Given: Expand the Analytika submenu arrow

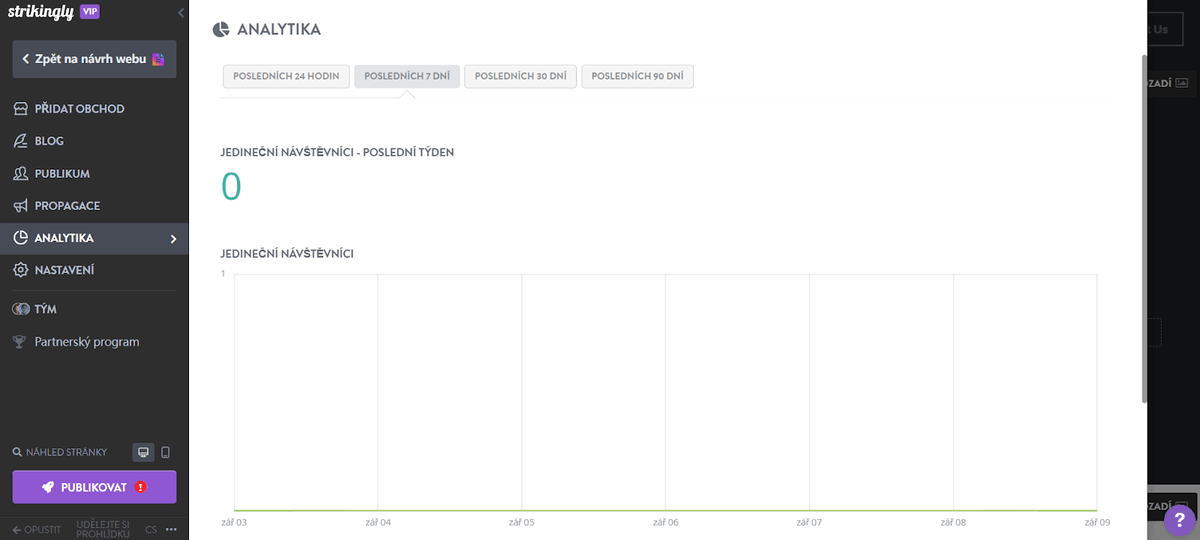Looking at the screenshot, I should (x=173, y=239).
